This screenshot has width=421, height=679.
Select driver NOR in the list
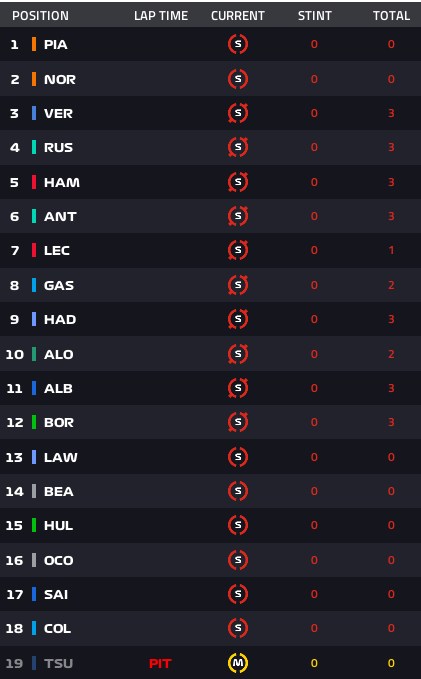coord(60,79)
